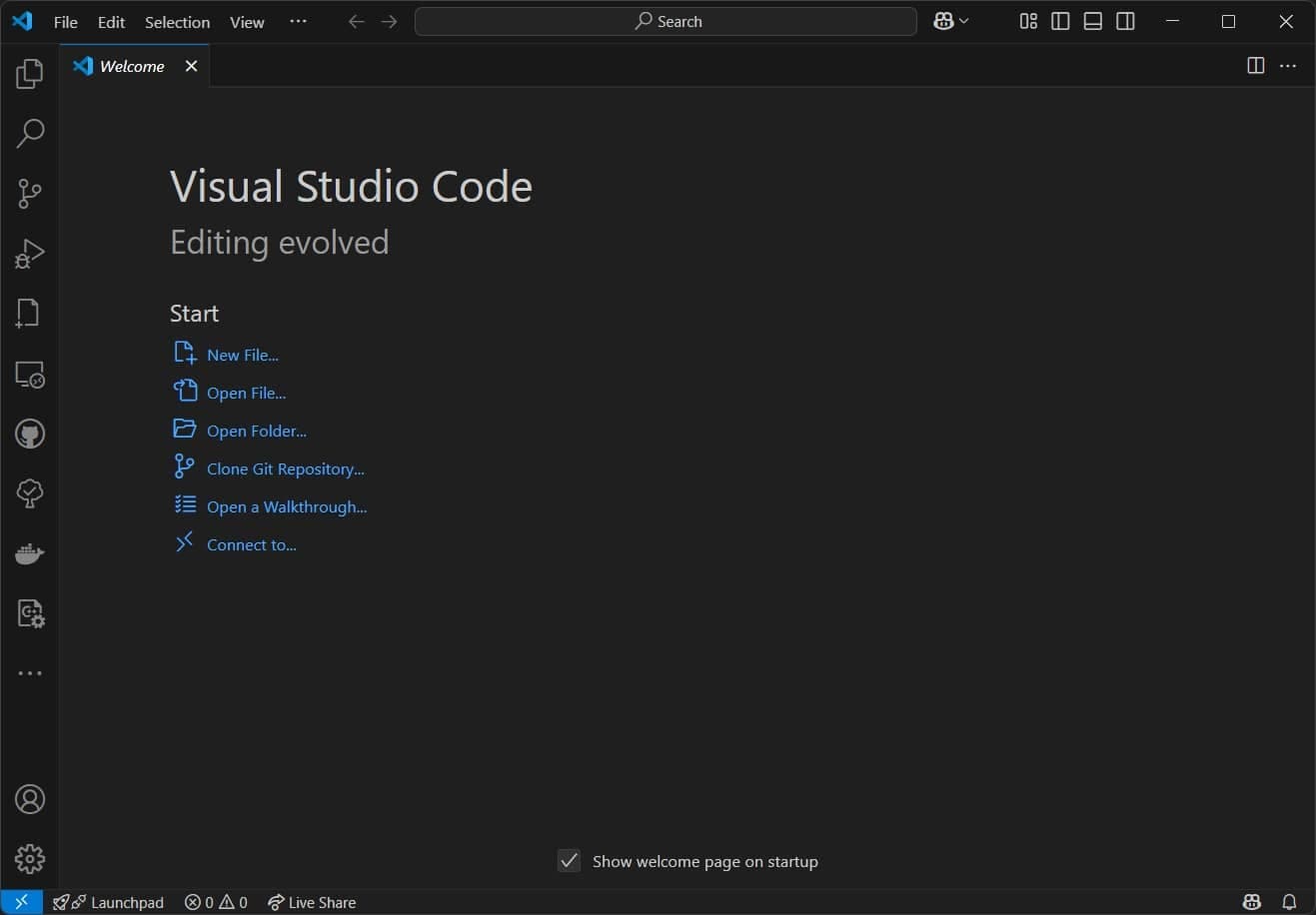Open the Run and Debug view

tap(29, 253)
